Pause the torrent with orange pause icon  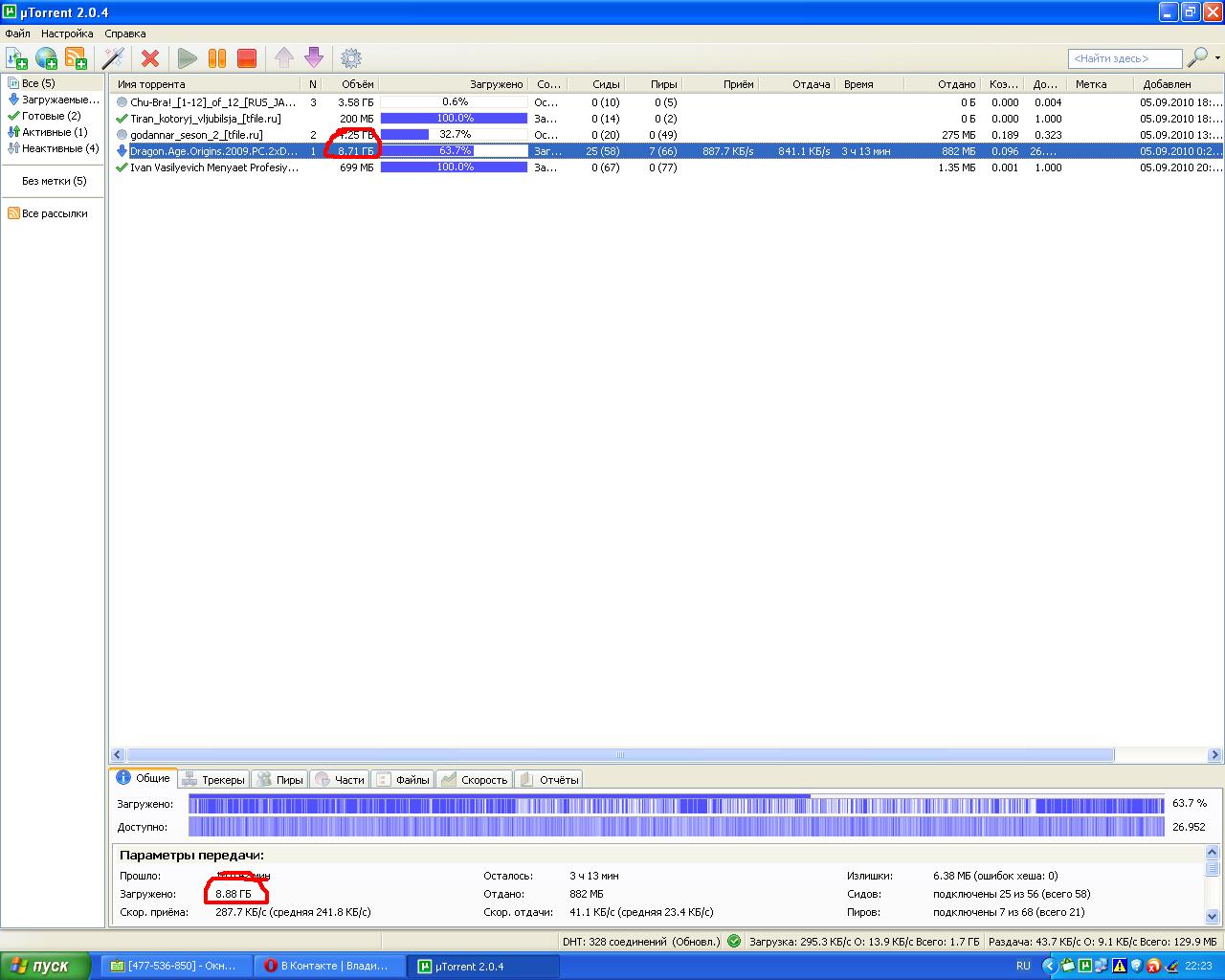(217, 58)
